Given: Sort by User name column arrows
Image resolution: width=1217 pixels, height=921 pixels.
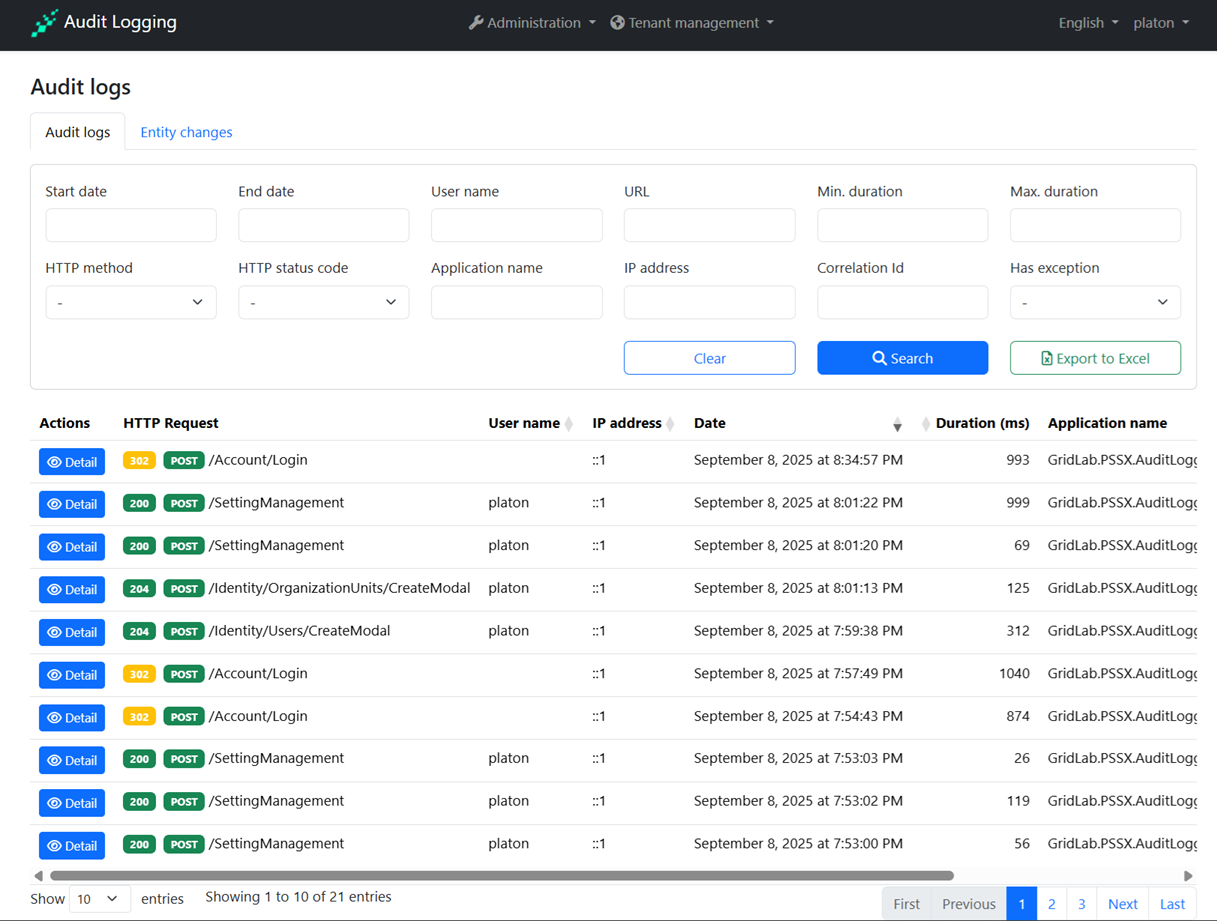Looking at the screenshot, I should (x=569, y=424).
